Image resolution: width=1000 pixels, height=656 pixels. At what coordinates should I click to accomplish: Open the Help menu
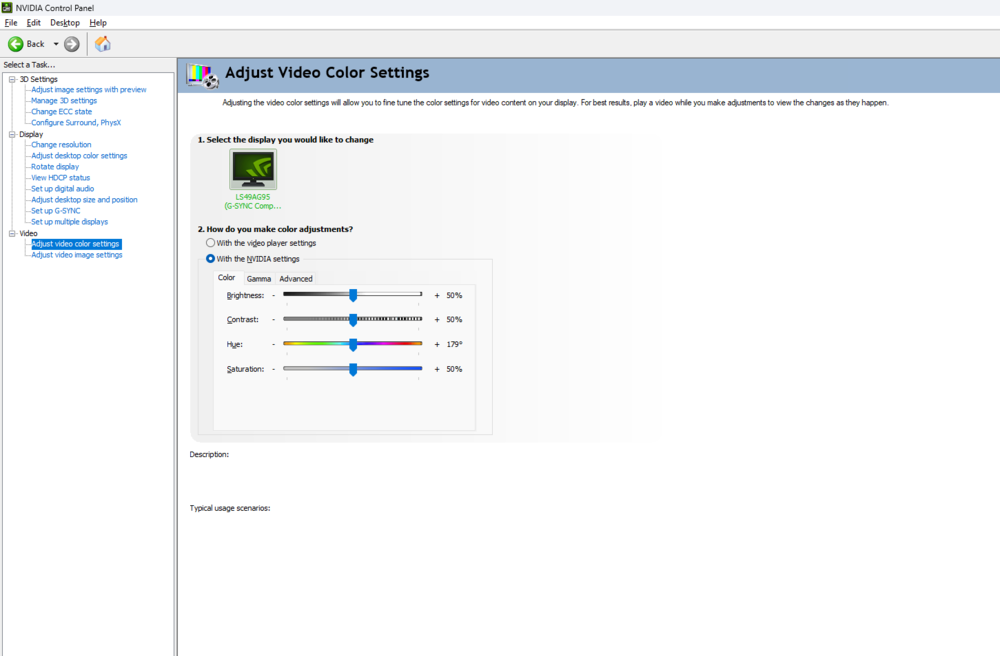click(98, 22)
